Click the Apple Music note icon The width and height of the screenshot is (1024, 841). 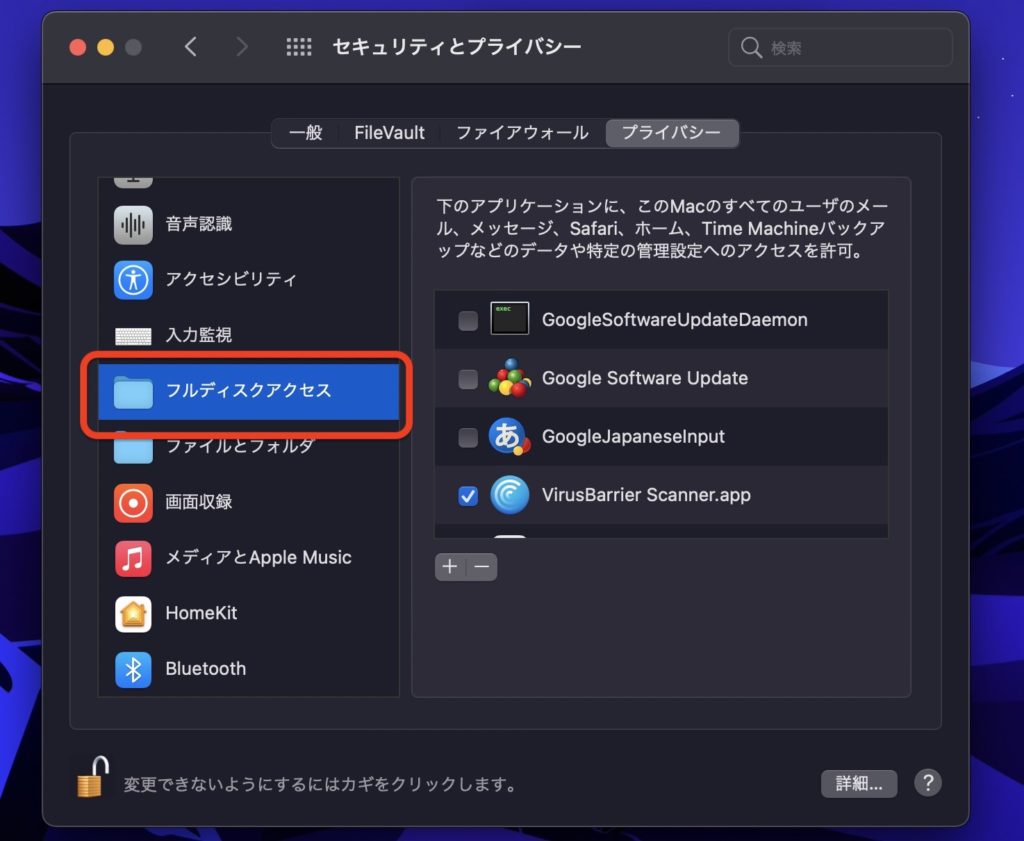point(133,558)
